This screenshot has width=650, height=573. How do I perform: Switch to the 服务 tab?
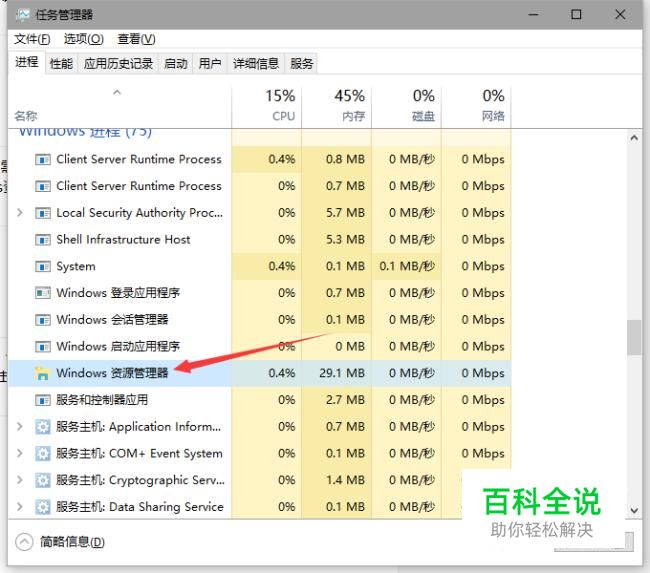[301, 64]
